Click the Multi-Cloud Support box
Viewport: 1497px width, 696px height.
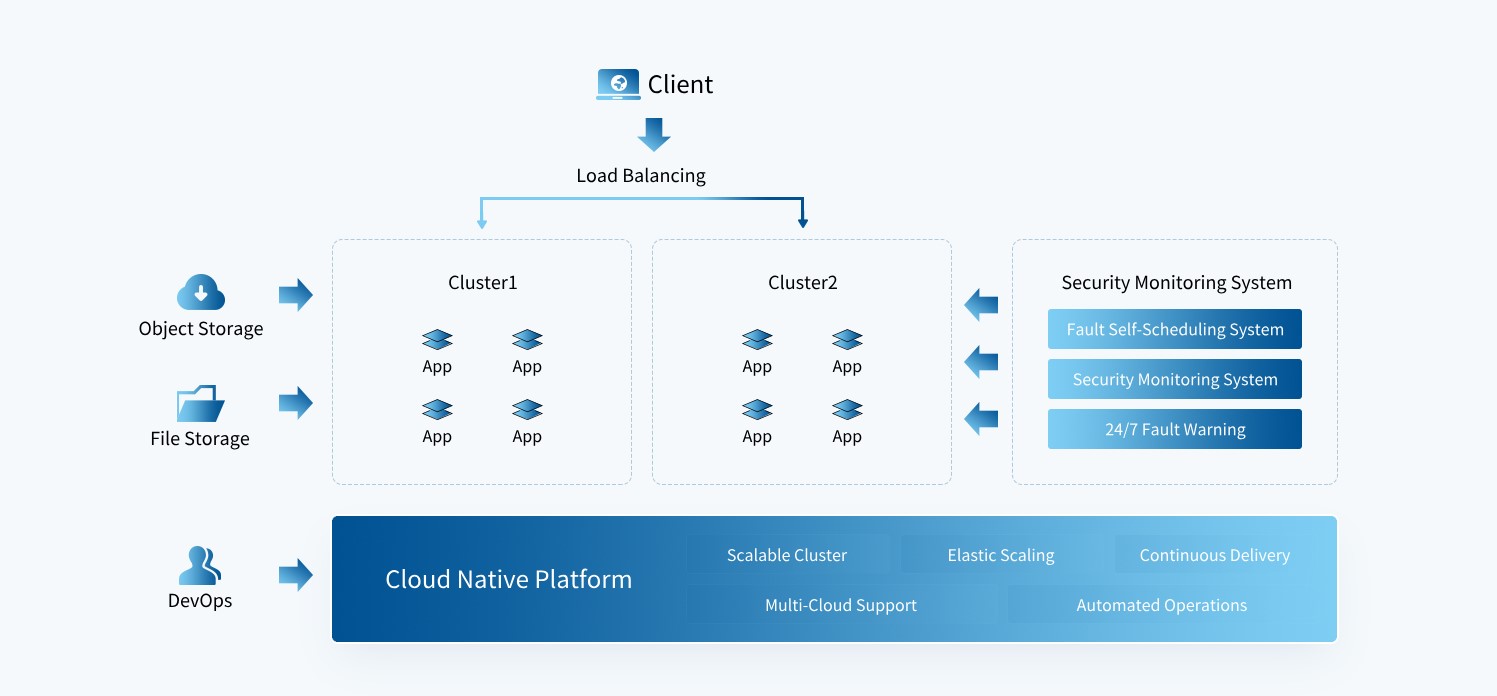coord(841,604)
